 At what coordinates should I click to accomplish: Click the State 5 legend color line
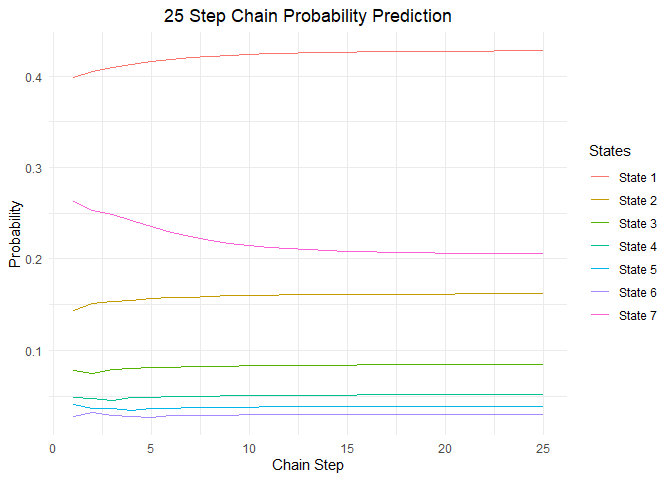tap(600, 269)
